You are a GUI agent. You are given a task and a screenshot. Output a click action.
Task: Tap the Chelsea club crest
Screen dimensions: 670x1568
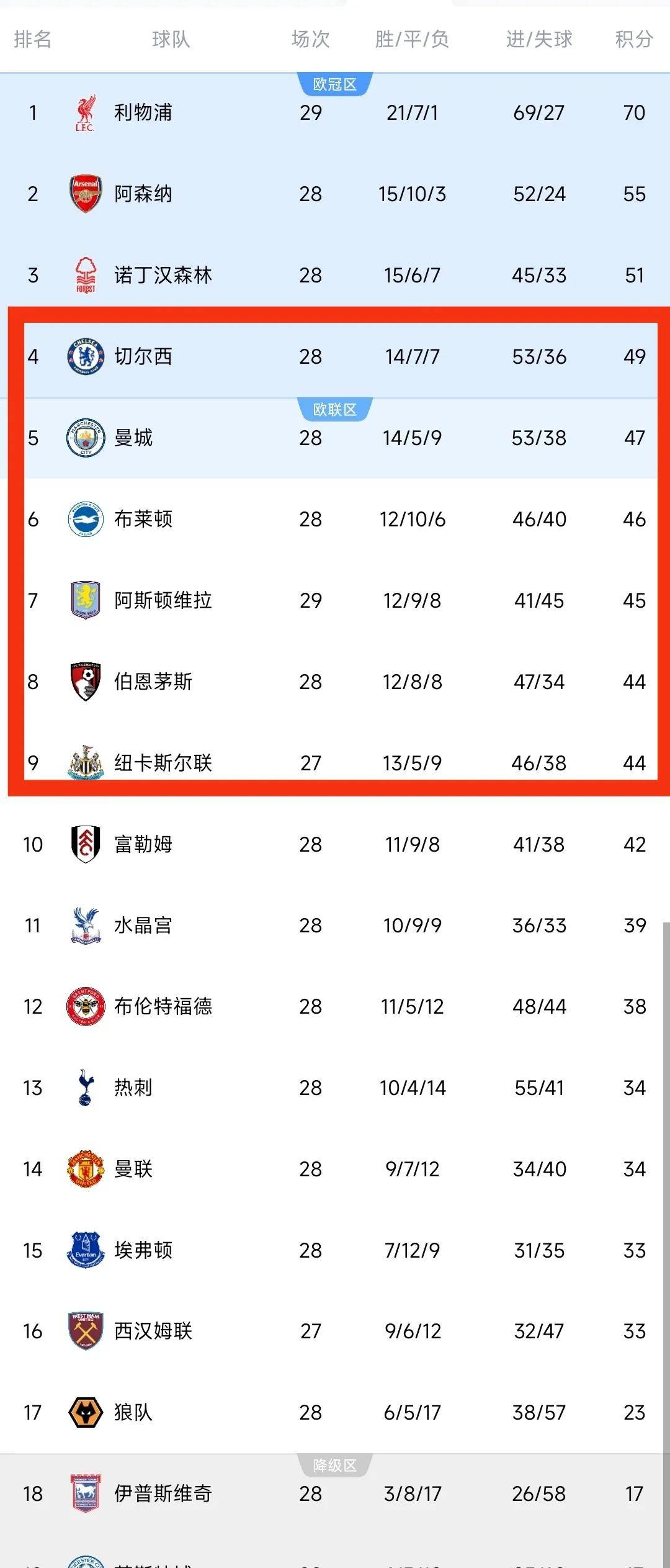click(85, 356)
